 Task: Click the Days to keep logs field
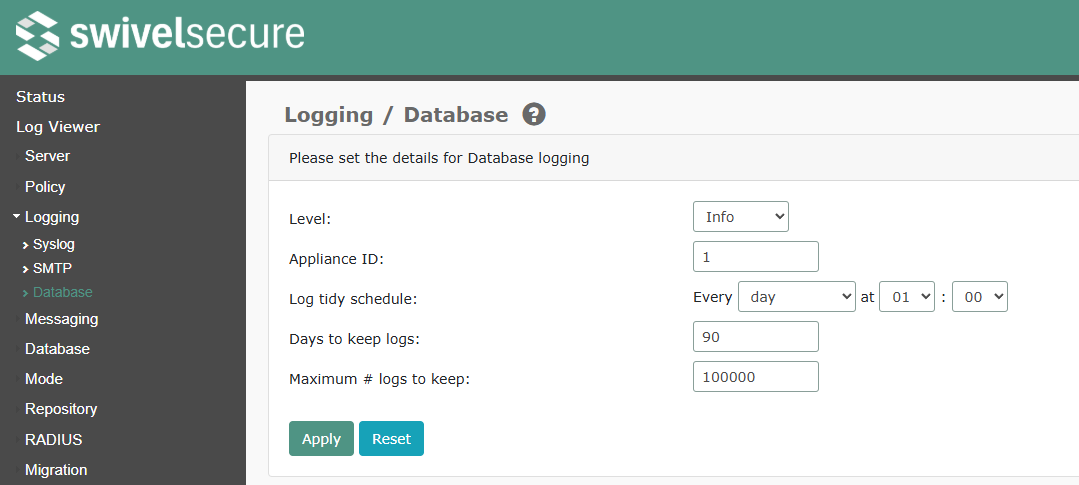(x=756, y=336)
